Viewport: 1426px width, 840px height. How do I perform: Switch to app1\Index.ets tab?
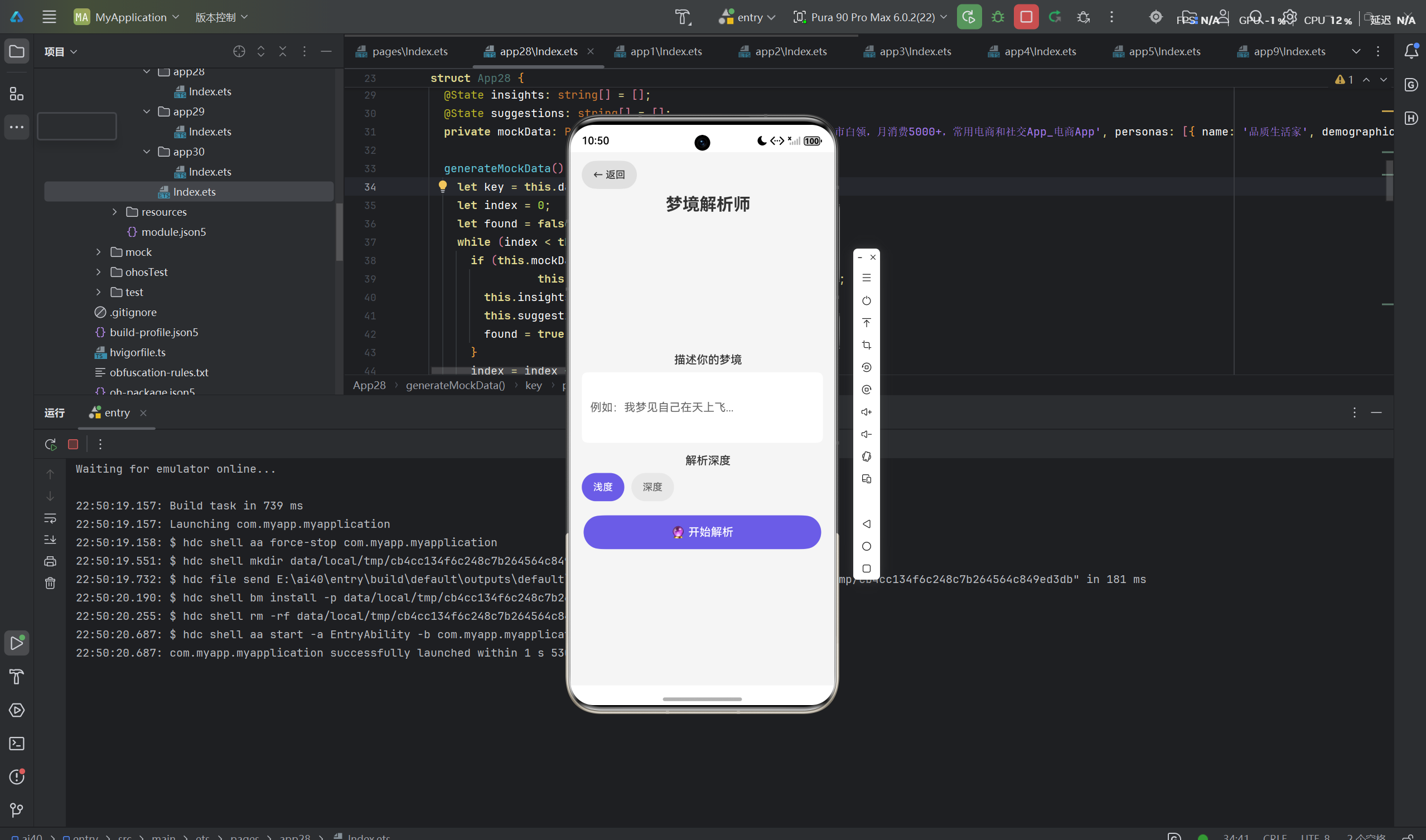point(658,51)
